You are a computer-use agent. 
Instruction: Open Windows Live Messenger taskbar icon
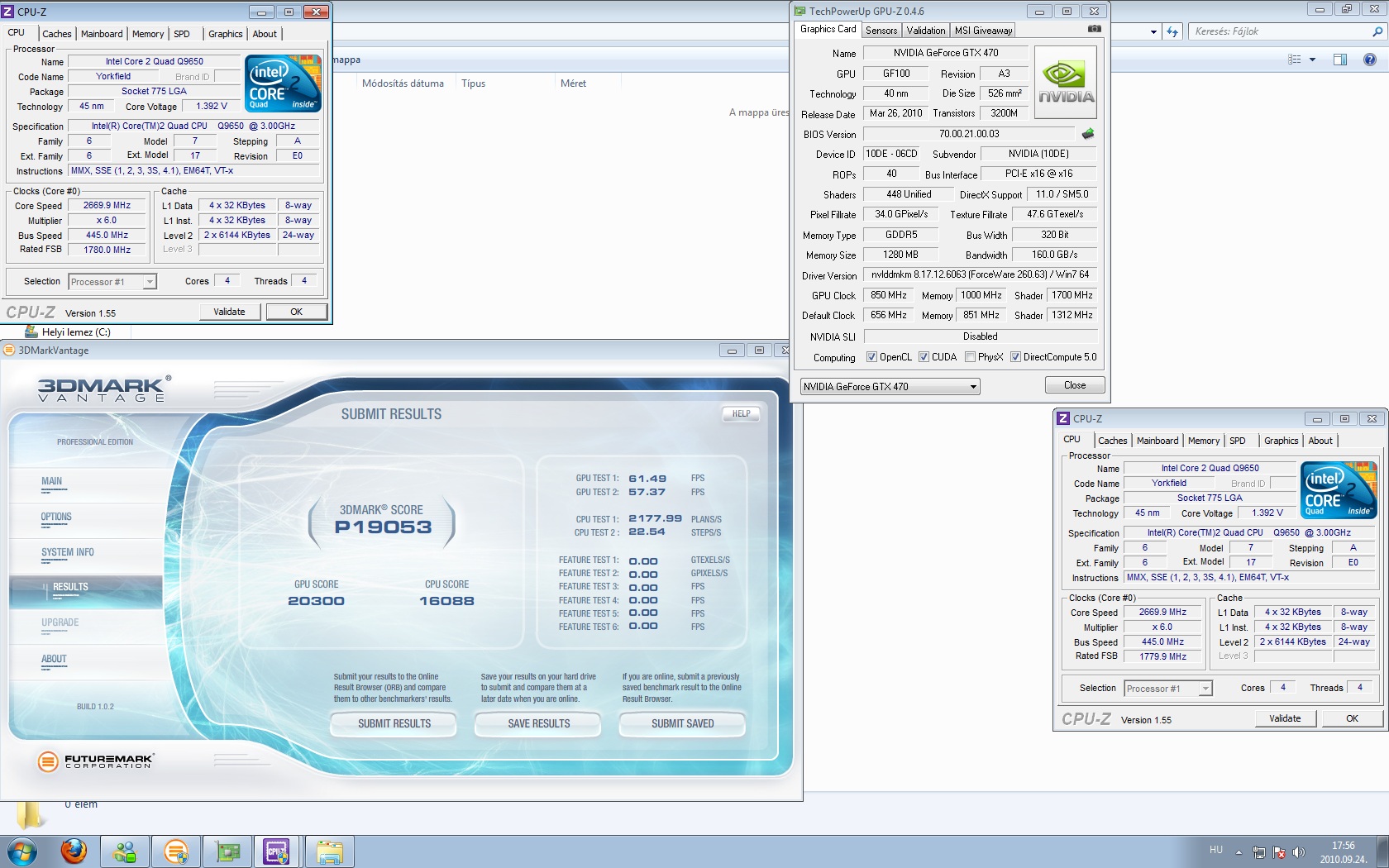pyautogui.click(x=125, y=851)
